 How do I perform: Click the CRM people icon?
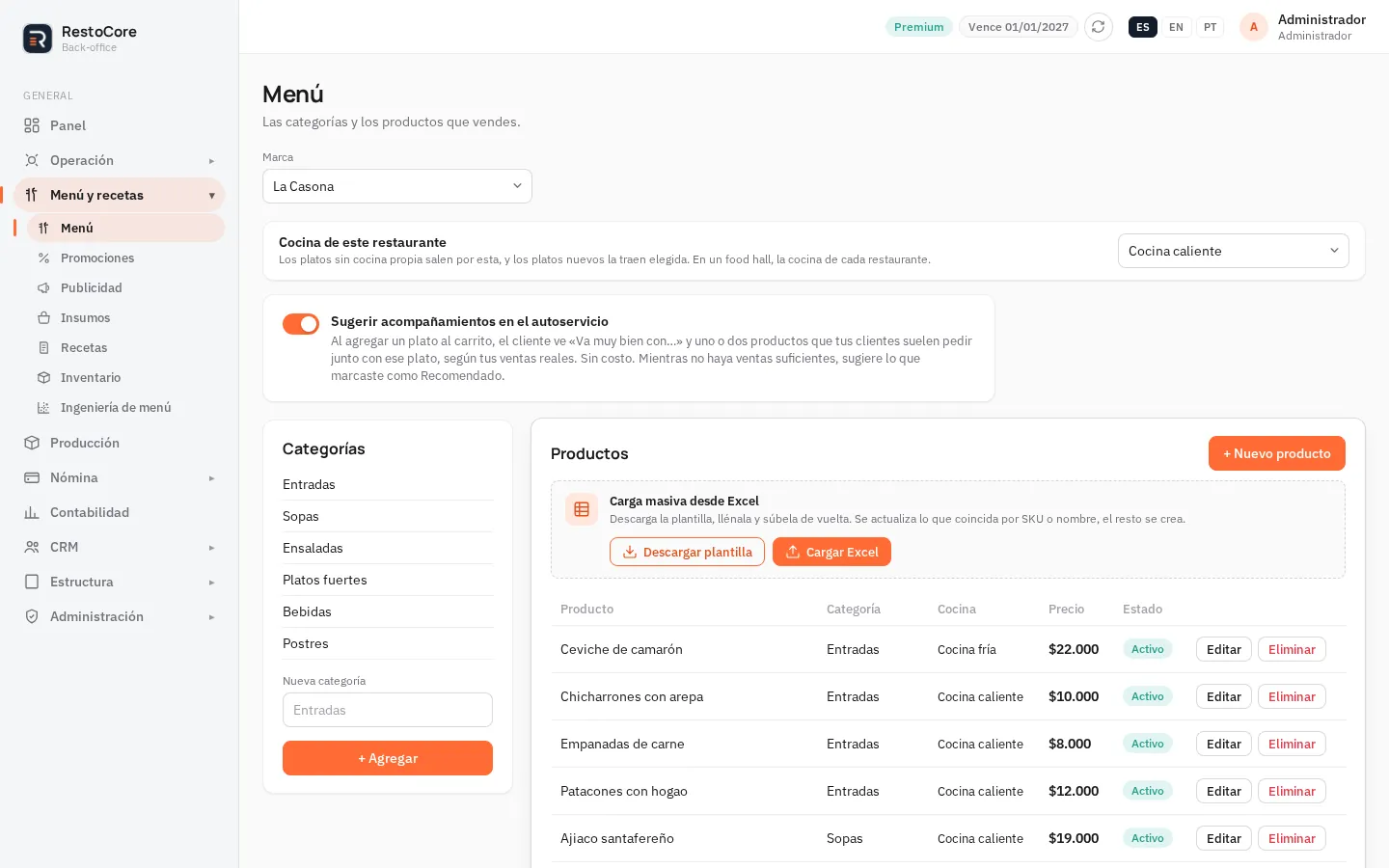click(x=32, y=547)
